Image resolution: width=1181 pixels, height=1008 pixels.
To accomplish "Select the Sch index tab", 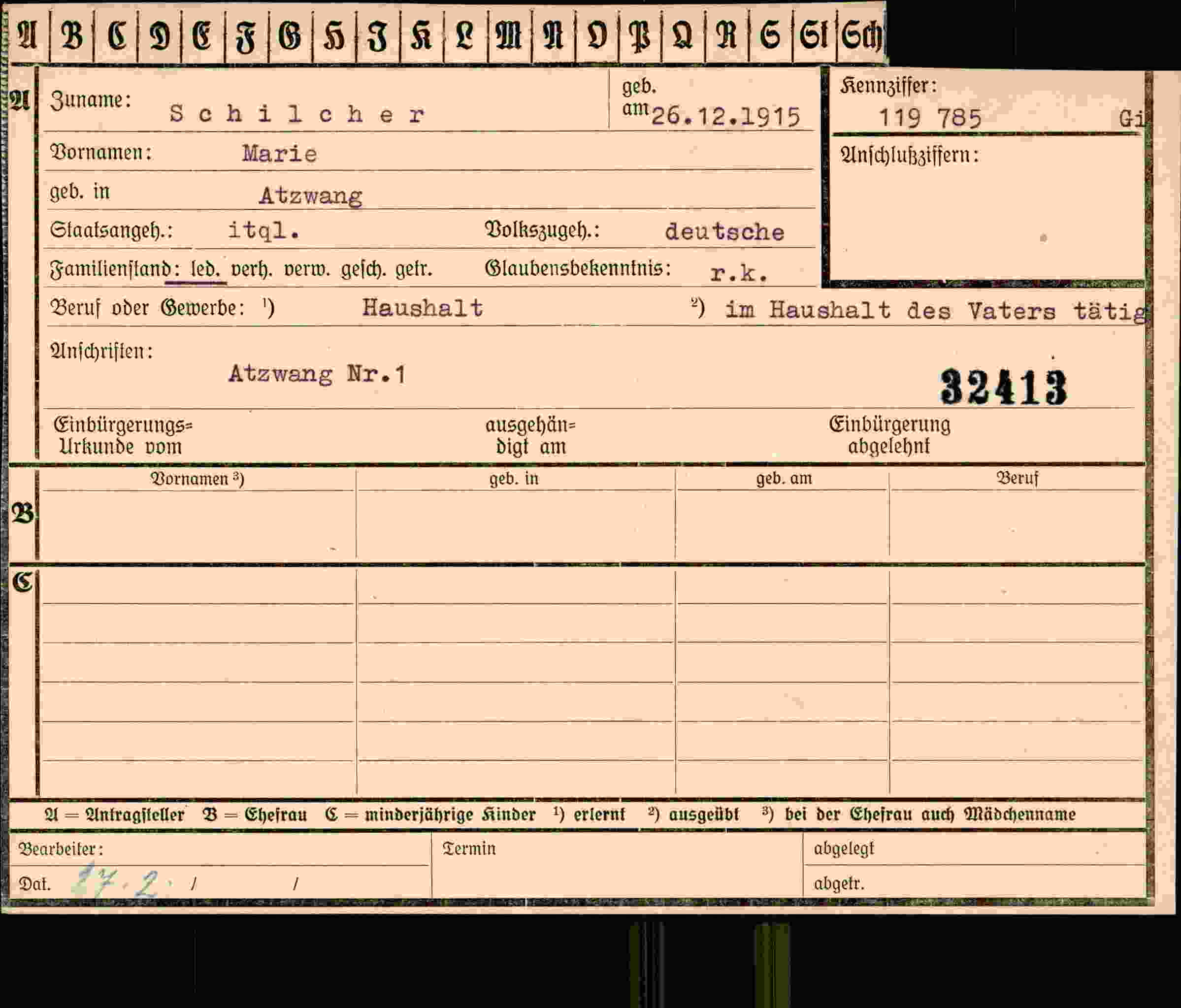I will (x=861, y=35).
